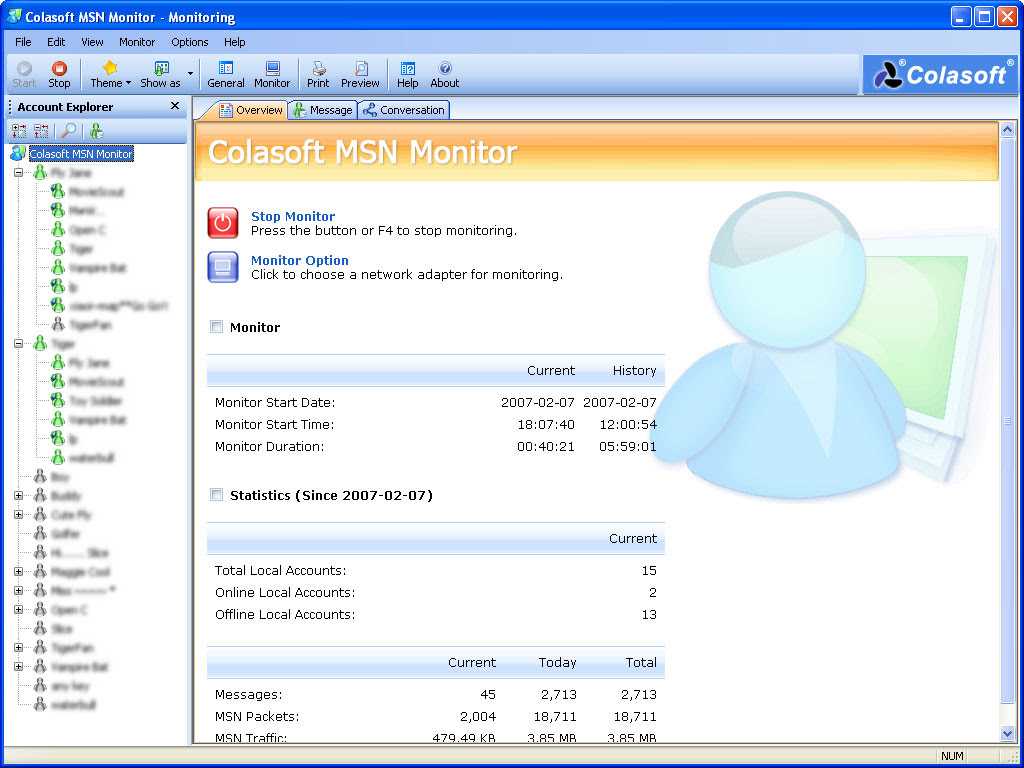Click the red Stop toolbar button

pos(59,74)
